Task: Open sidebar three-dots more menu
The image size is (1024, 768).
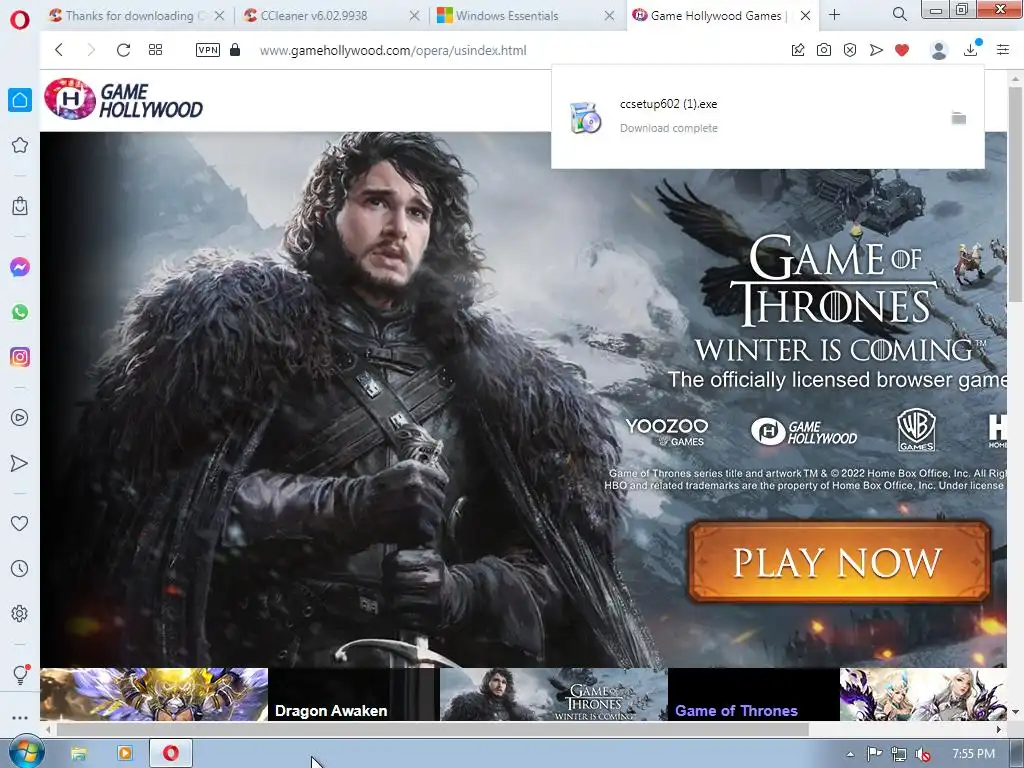Action: 20,718
